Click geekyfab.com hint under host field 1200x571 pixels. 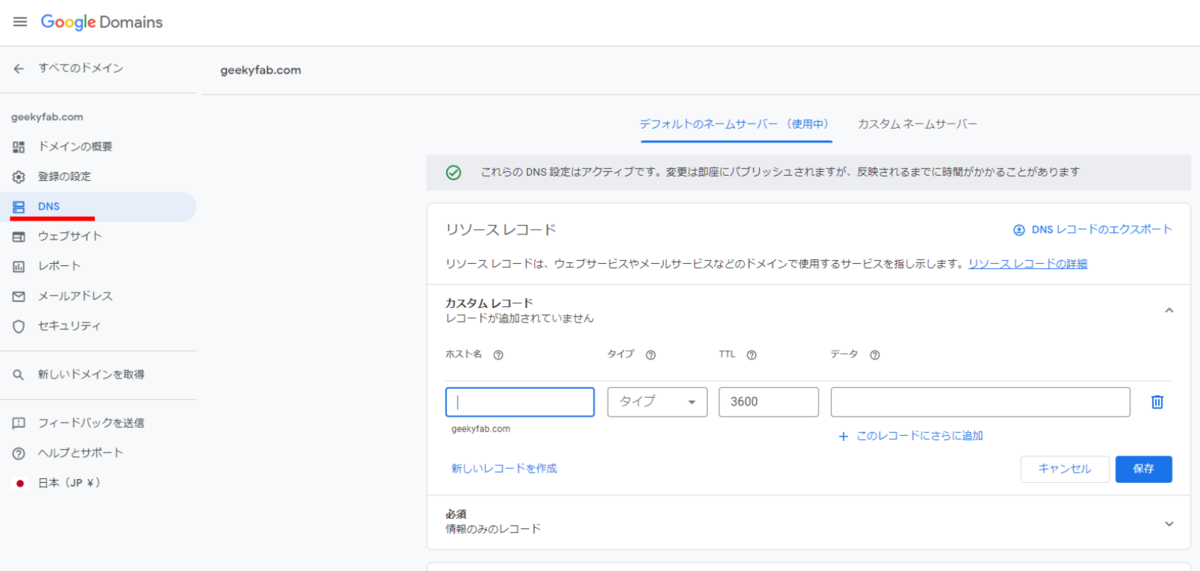[x=481, y=428]
